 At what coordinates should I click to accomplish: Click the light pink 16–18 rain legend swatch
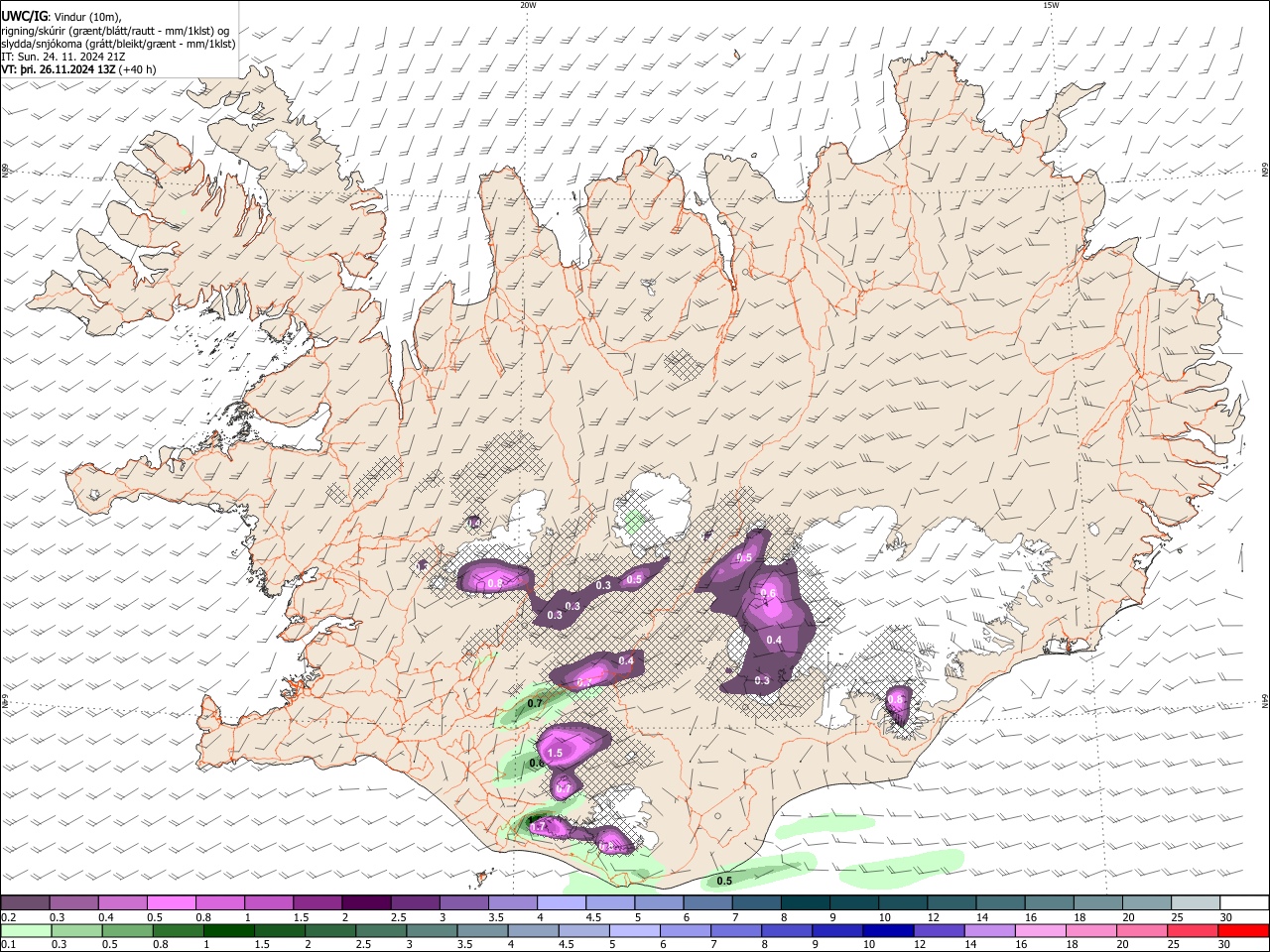tap(1039, 930)
